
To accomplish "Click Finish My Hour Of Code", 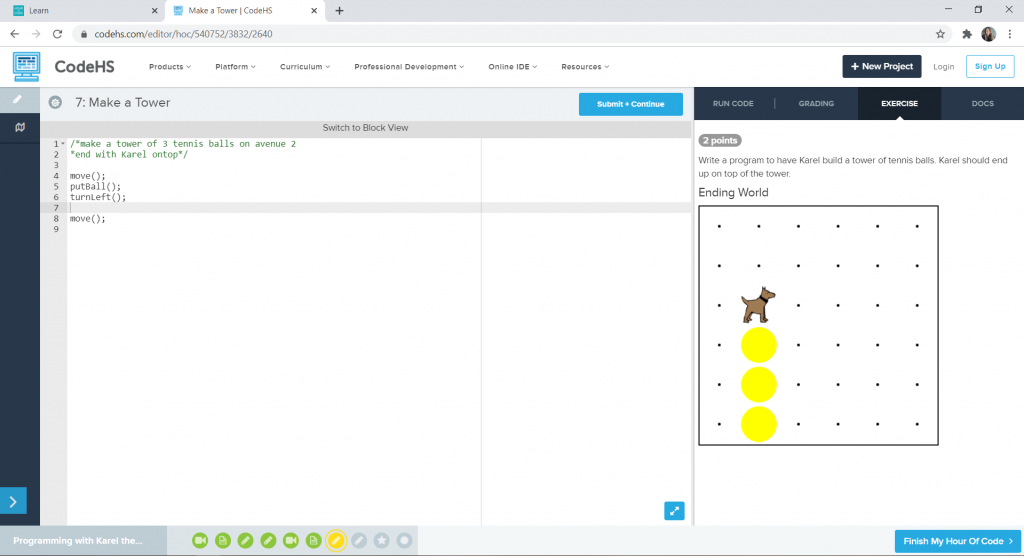I will point(957,541).
